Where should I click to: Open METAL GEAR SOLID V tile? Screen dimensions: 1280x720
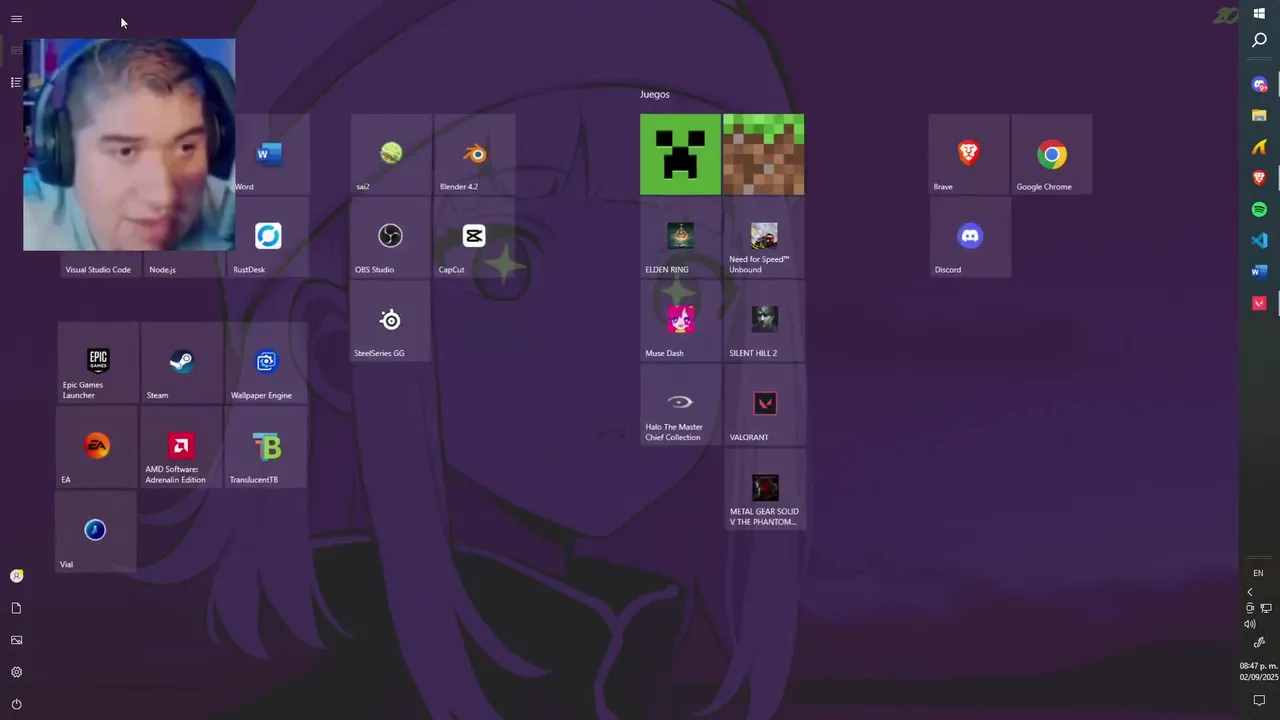764,489
